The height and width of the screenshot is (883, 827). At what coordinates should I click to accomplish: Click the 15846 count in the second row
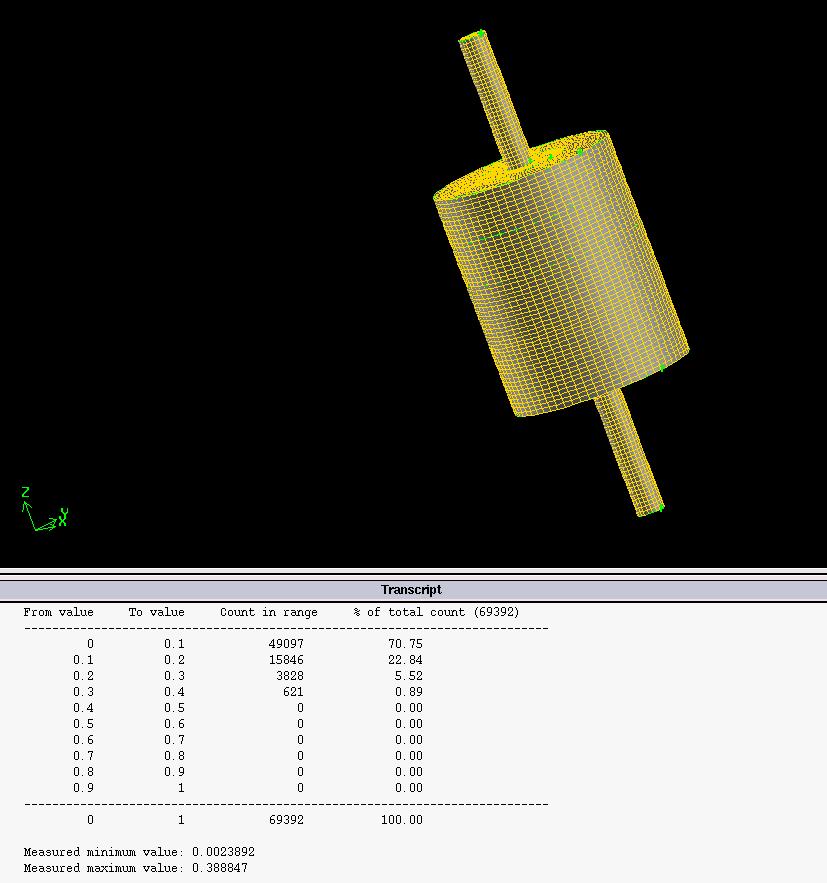point(286,660)
